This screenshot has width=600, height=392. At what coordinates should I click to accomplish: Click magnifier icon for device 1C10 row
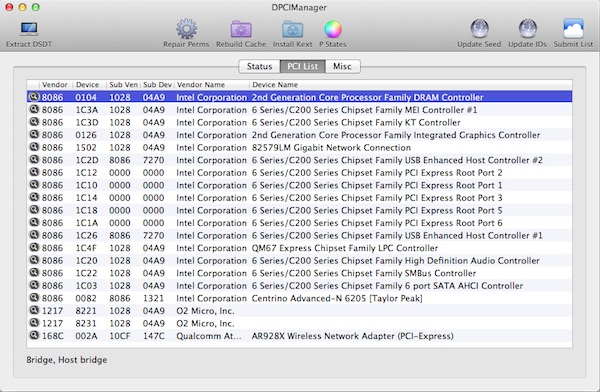pyautogui.click(x=34, y=185)
